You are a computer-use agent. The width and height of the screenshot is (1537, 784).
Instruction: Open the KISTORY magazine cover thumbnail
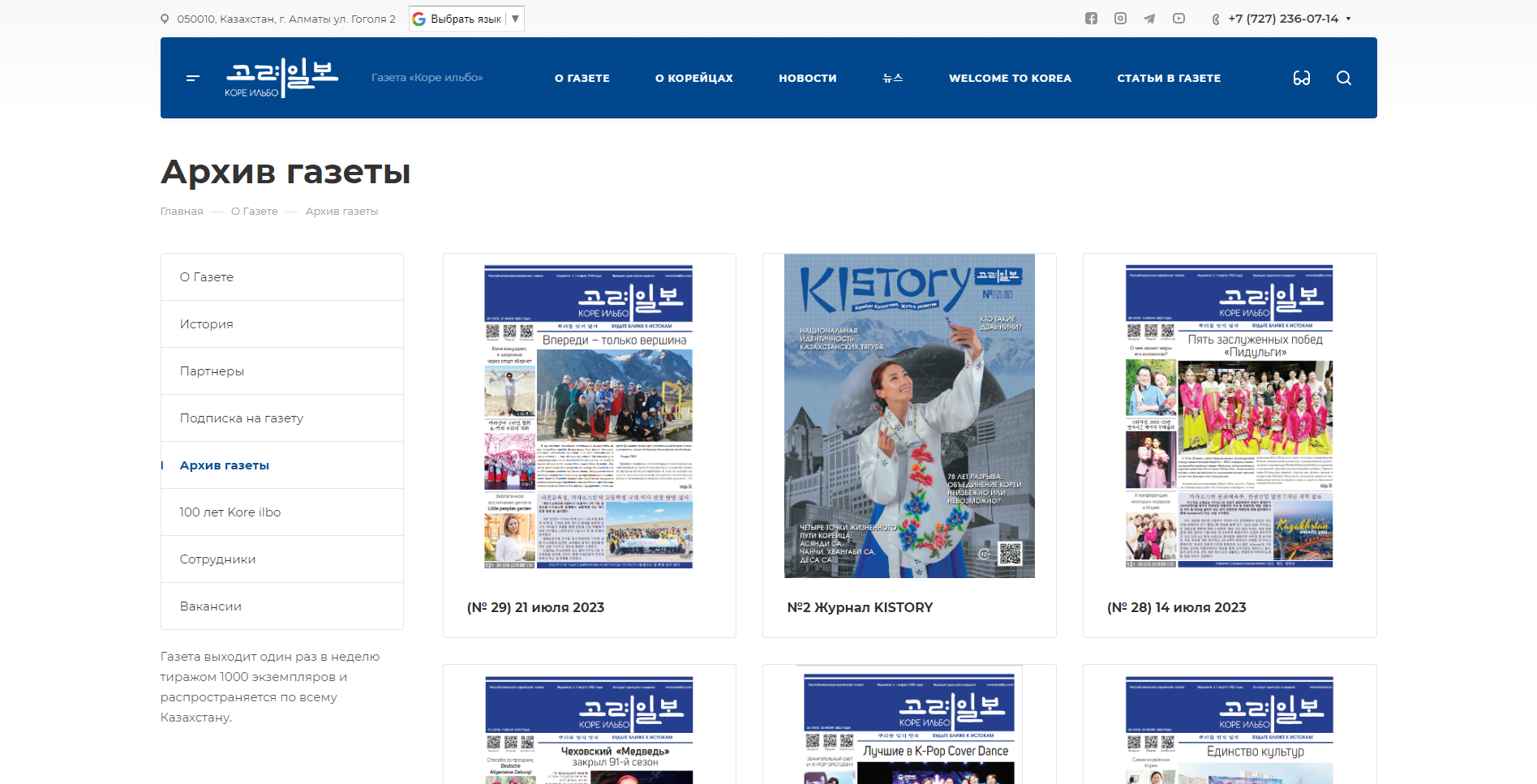(909, 416)
